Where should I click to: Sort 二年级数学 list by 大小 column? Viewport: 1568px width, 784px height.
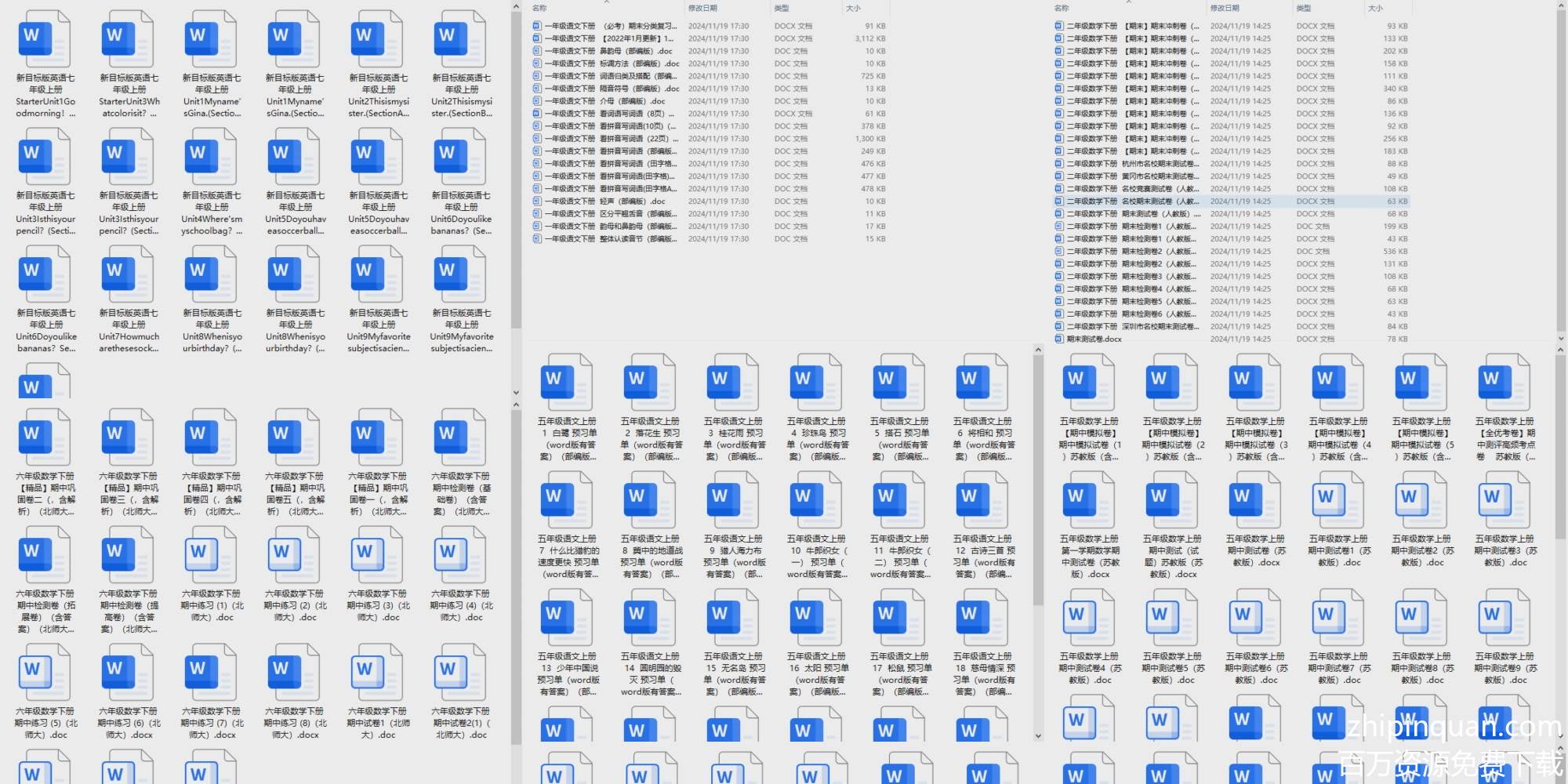pyautogui.click(x=1375, y=8)
